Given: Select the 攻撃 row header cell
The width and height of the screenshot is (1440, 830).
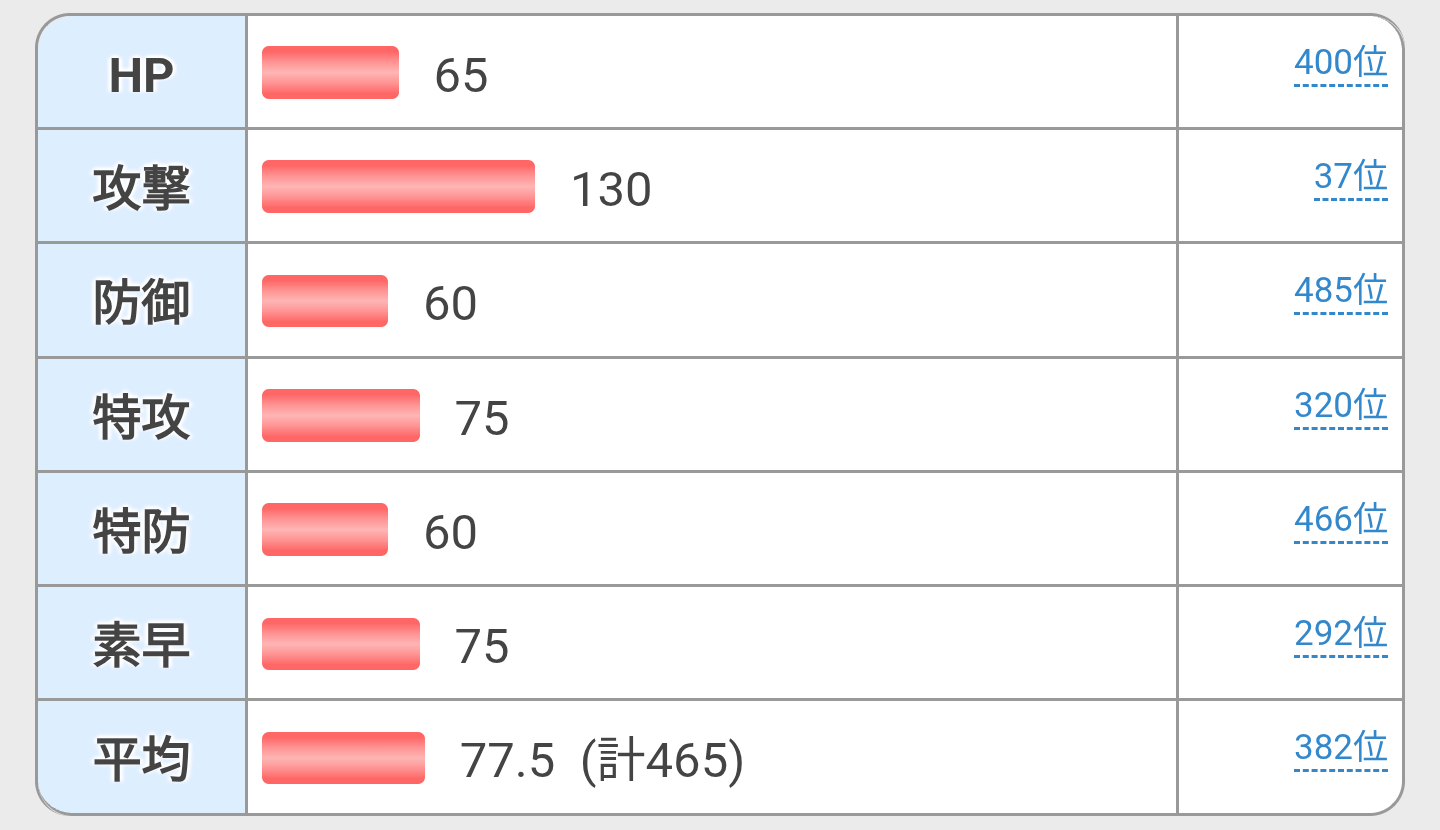Looking at the screenshot, I should 141,187.
